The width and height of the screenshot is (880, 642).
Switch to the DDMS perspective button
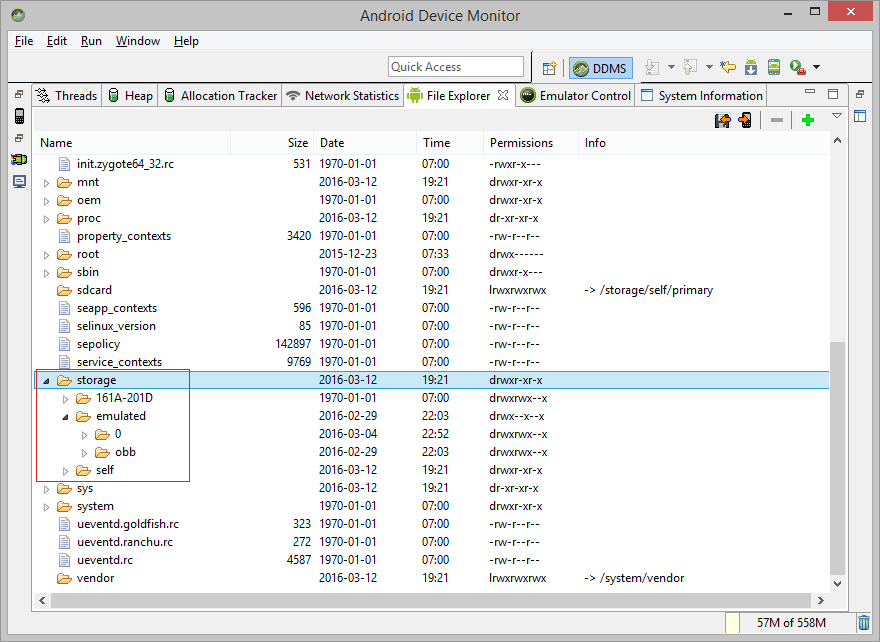pos(601,68)
